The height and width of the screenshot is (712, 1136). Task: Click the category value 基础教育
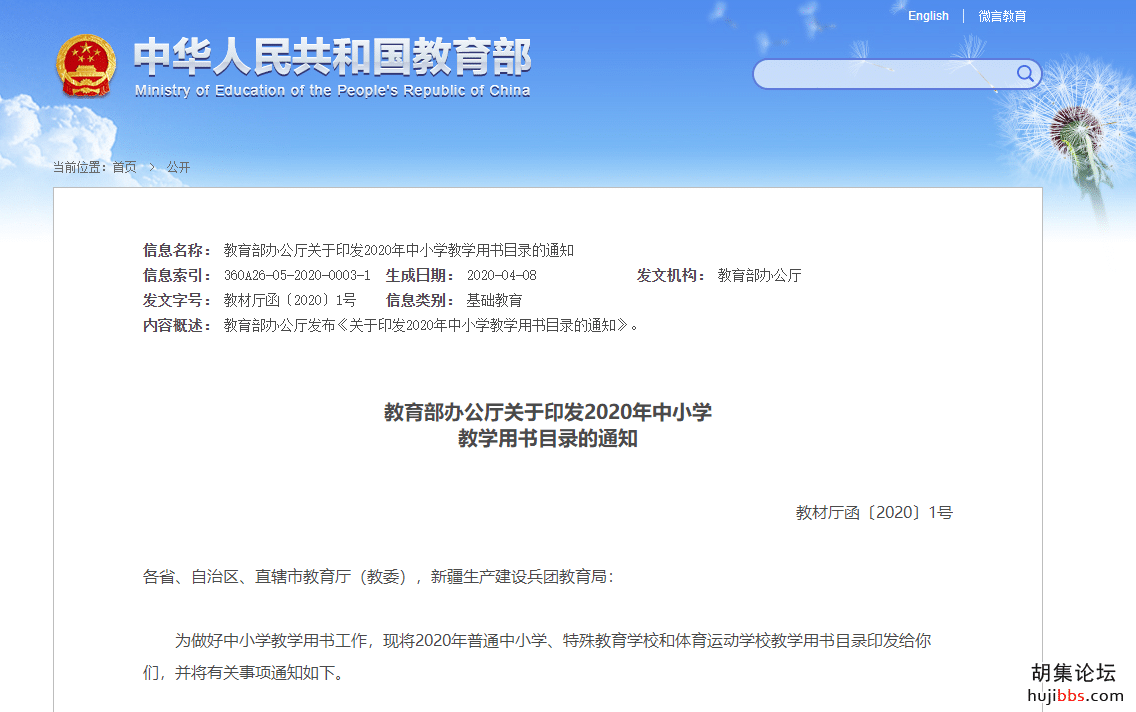[x=494, y=300]
